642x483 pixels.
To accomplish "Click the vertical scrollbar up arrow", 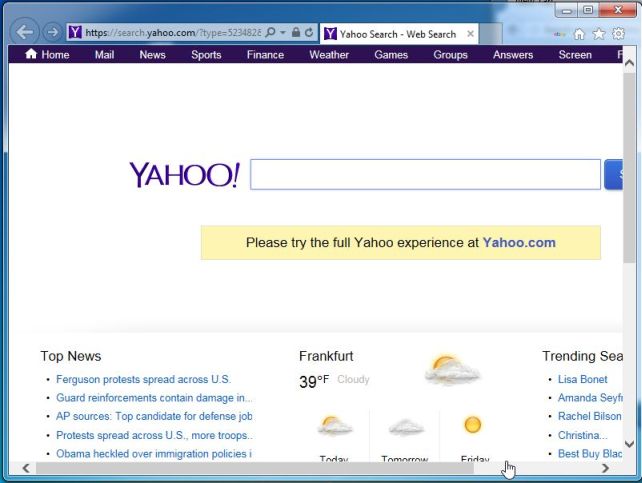I will [x=629, y=63].
